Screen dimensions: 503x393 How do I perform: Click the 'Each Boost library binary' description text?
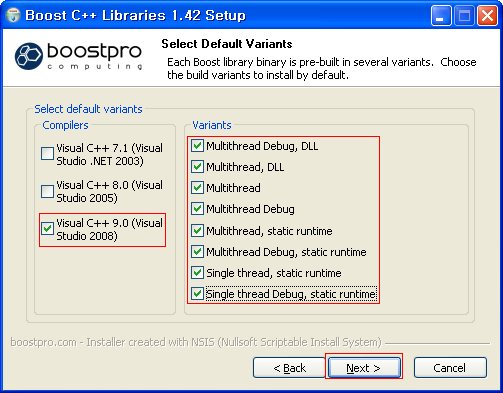(x=322, y=68)
